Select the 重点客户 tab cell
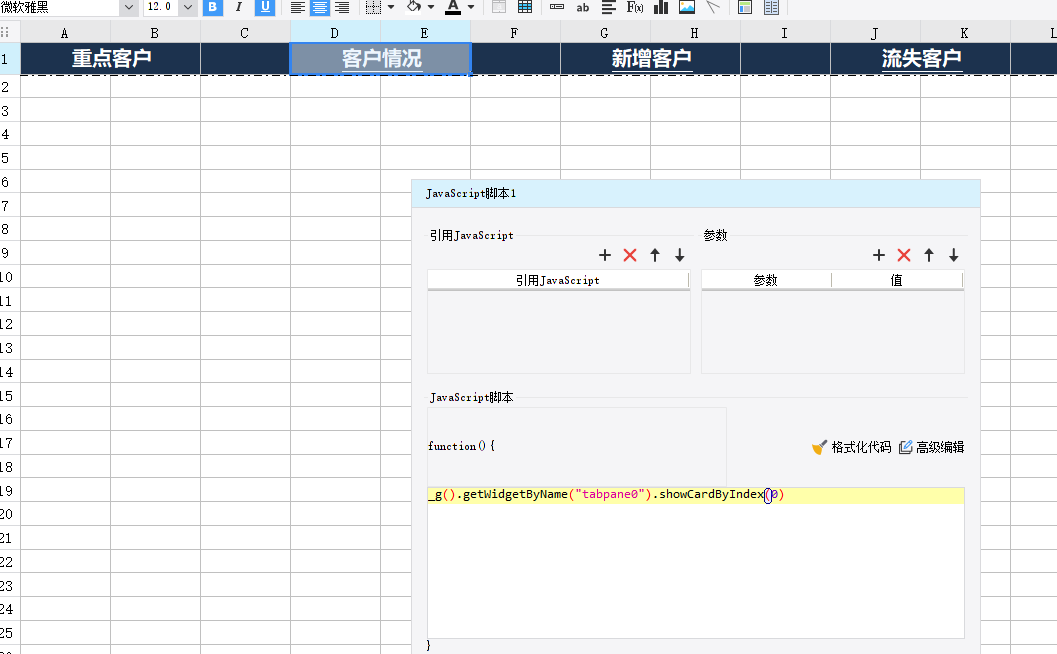This screenshot has width=1057, height=654. (x=111, y=59)
